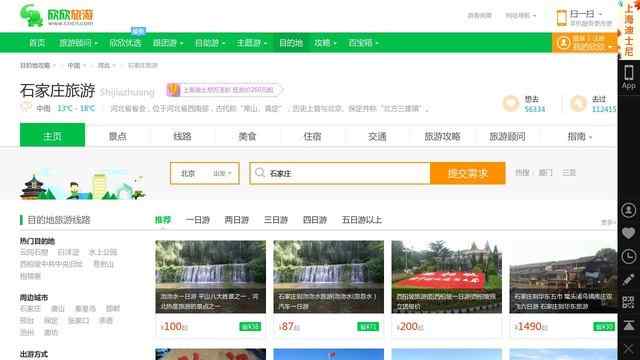The height and width of the screenshot is (360, 640).
Task: Click the 更多 link beside route filters
Action: 608,222
